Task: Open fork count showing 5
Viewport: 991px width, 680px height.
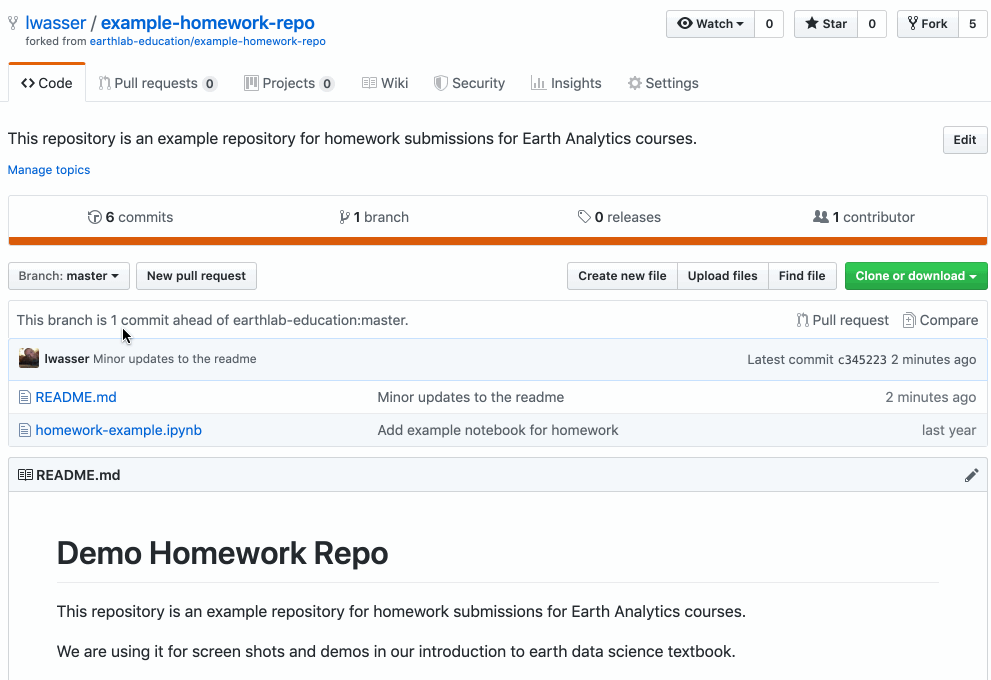Action: point(973,24)
